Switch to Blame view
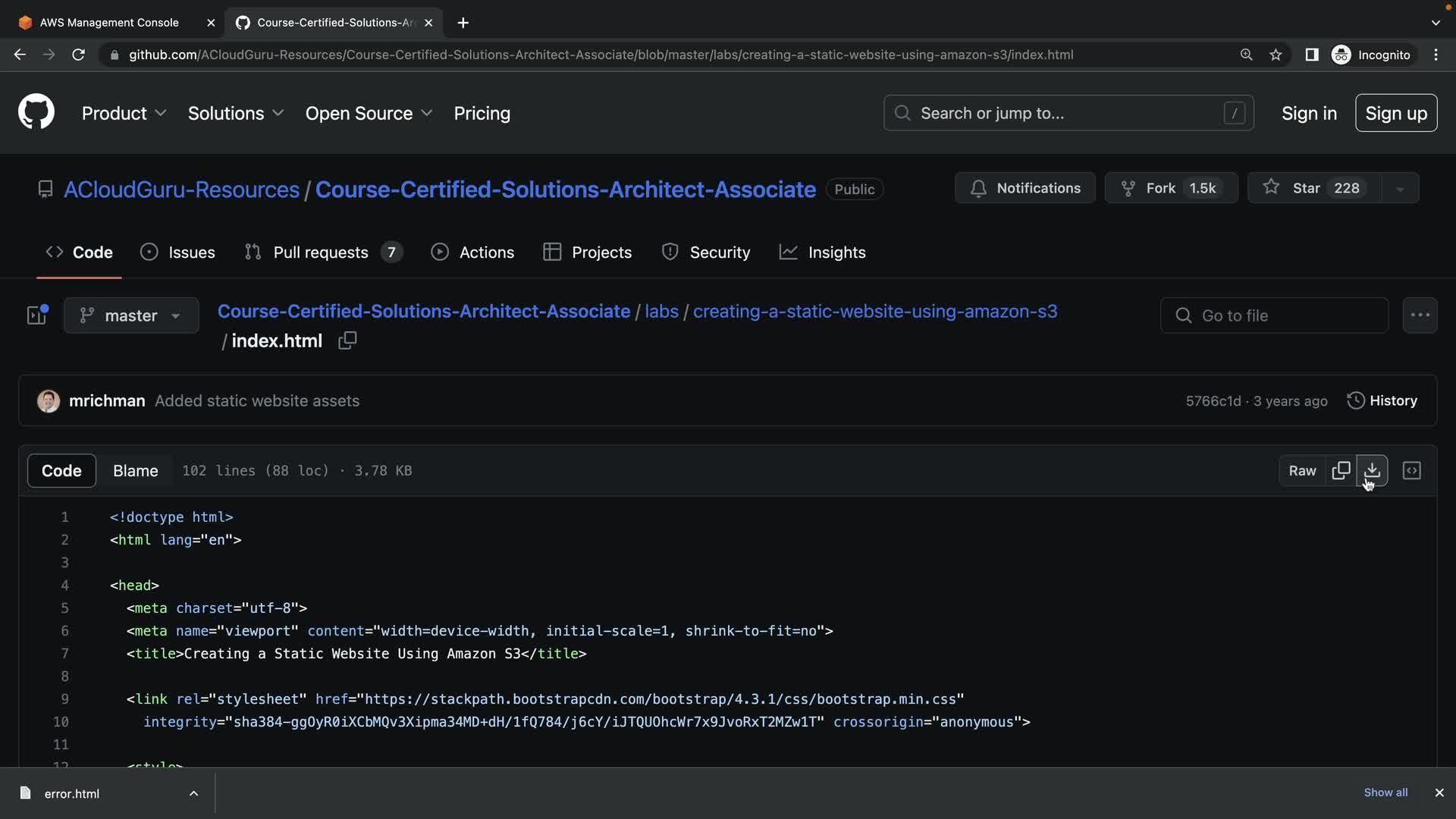1456x819 pixels. click(x=135, y=471)
